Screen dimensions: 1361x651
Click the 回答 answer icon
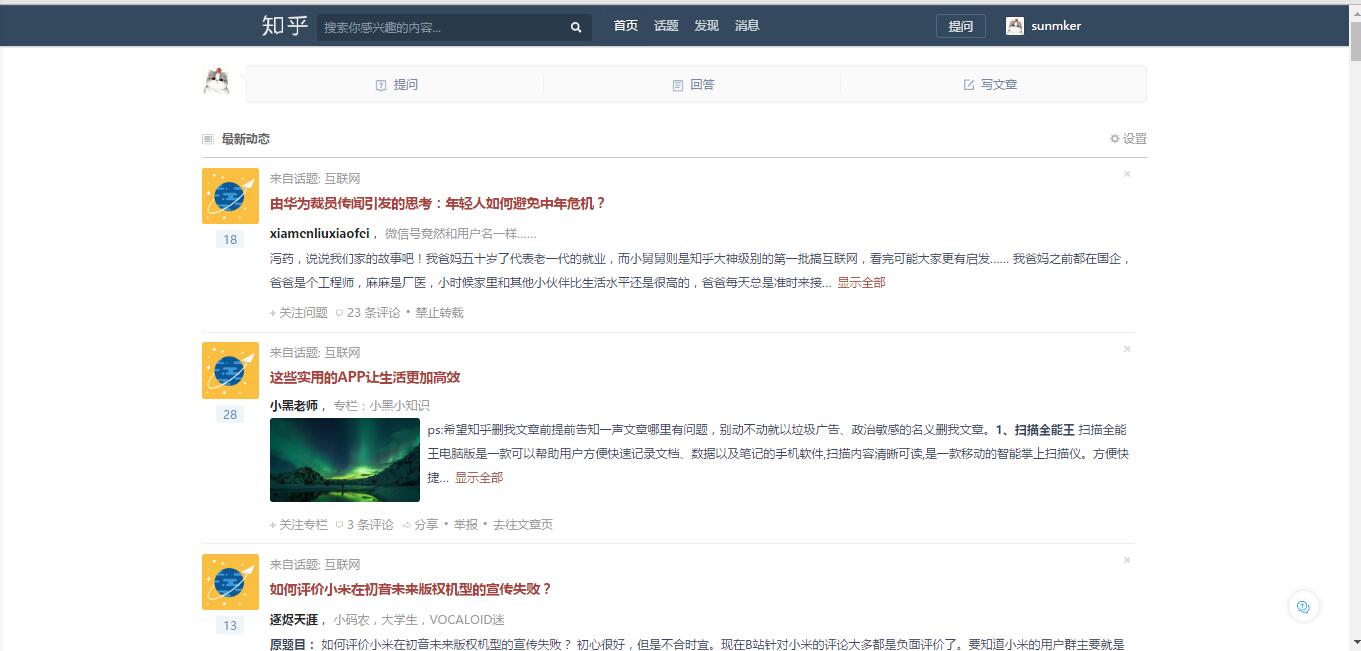pyautogui.click(x=679, y=84)
